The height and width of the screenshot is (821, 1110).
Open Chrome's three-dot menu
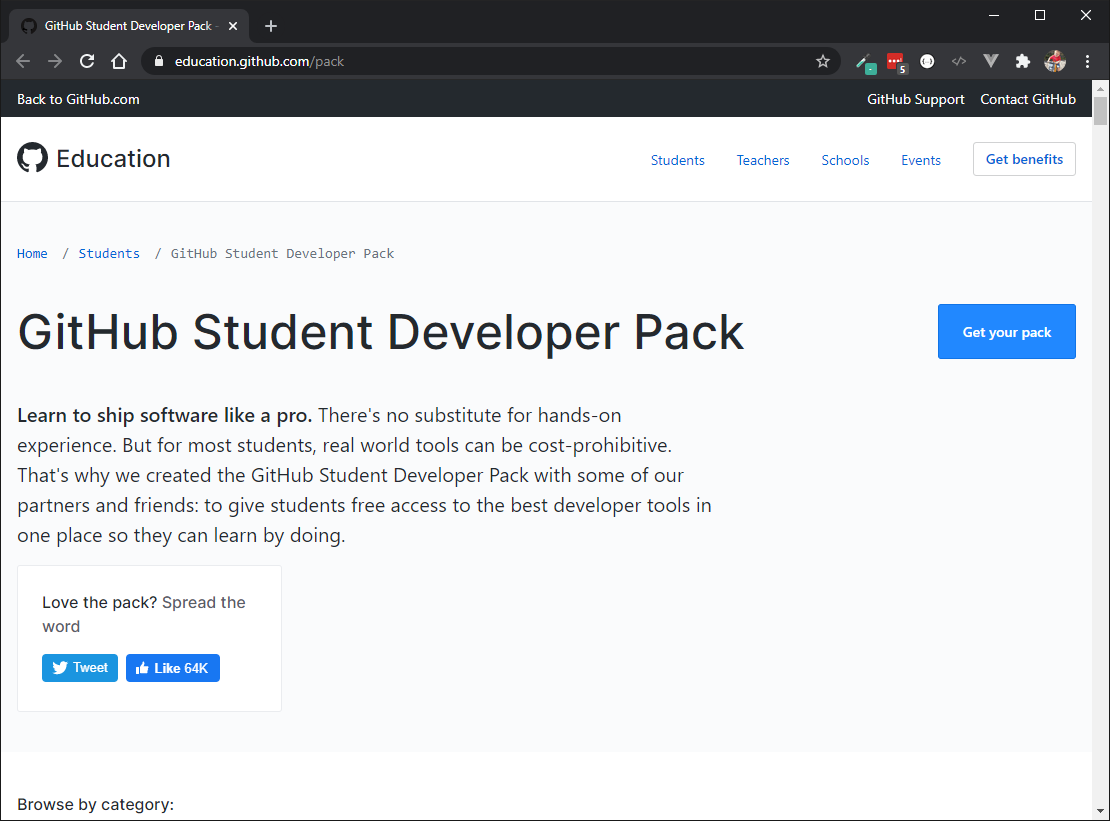point(1087,62)
